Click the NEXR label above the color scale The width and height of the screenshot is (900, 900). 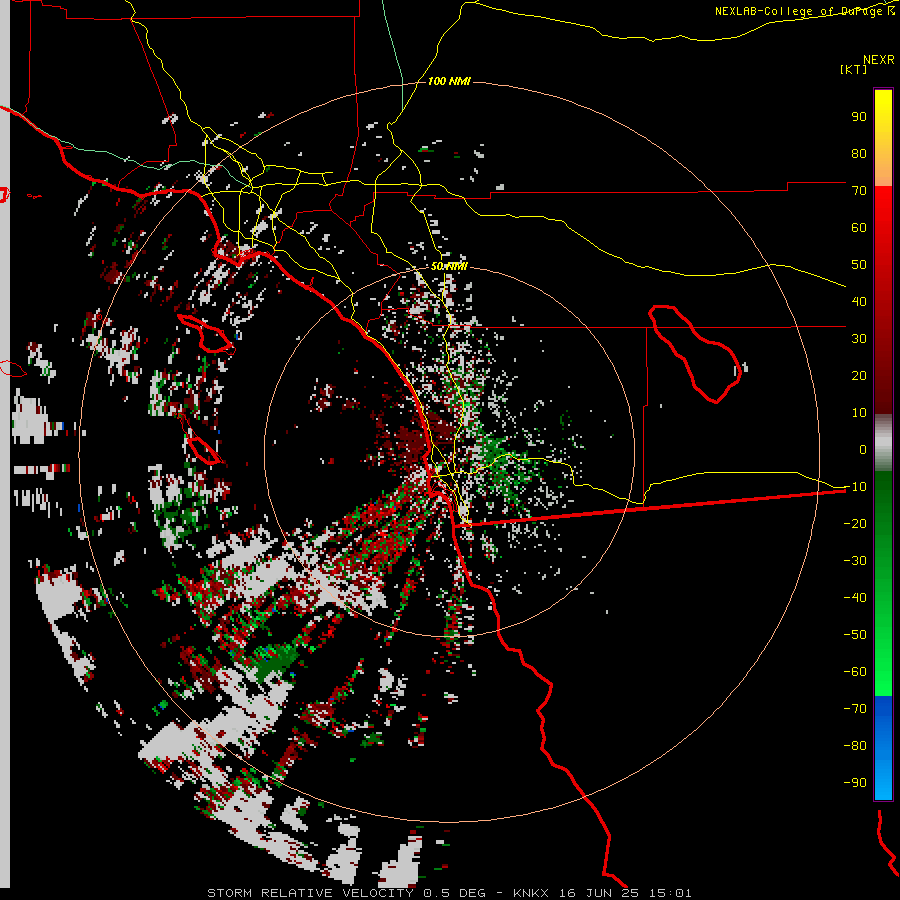point(878,60)
